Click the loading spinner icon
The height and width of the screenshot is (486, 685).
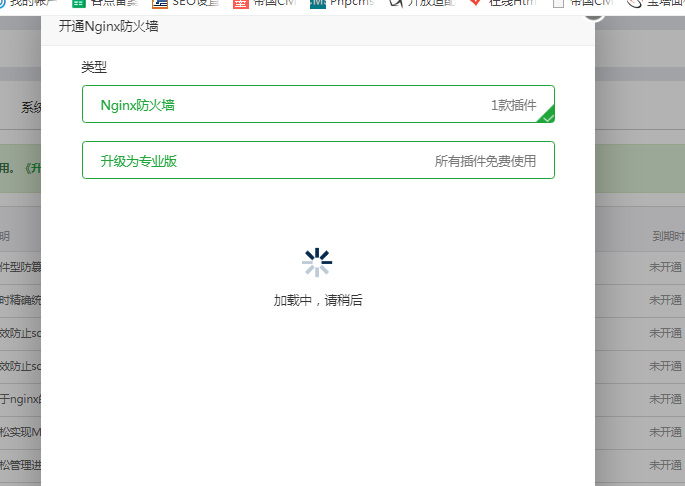[x=317, y=262]
